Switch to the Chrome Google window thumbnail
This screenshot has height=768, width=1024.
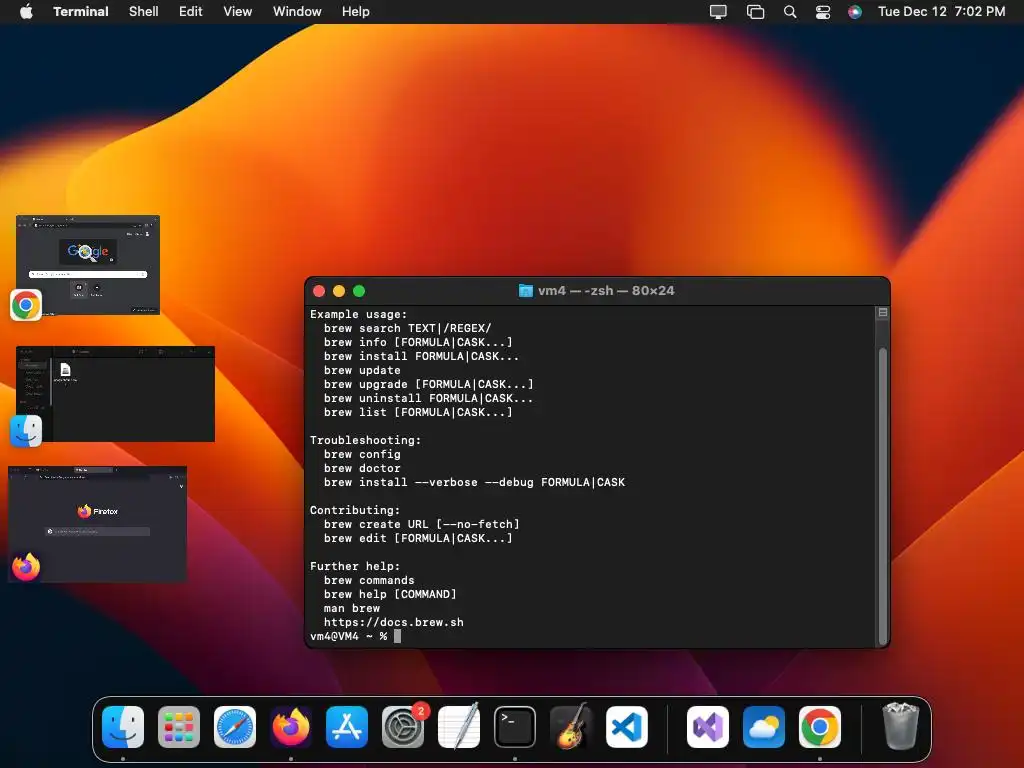[x=88, y=264]
